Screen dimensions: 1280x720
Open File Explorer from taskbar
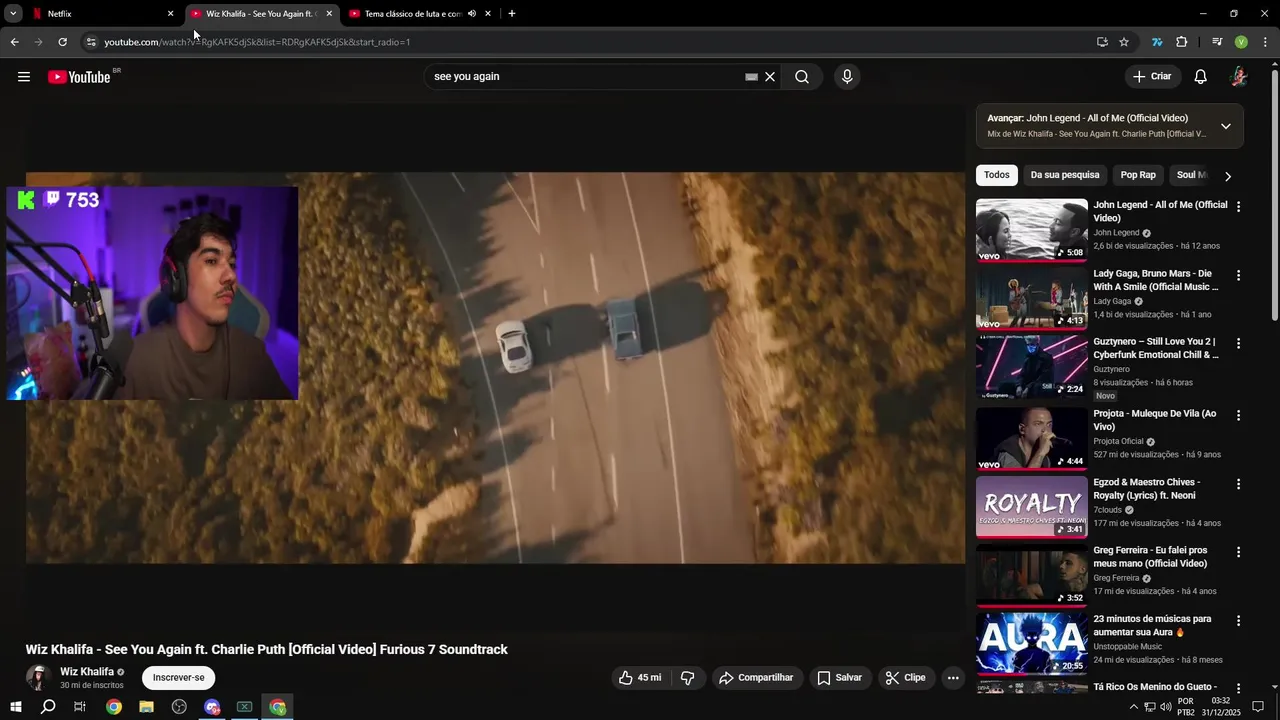[147, 707]
